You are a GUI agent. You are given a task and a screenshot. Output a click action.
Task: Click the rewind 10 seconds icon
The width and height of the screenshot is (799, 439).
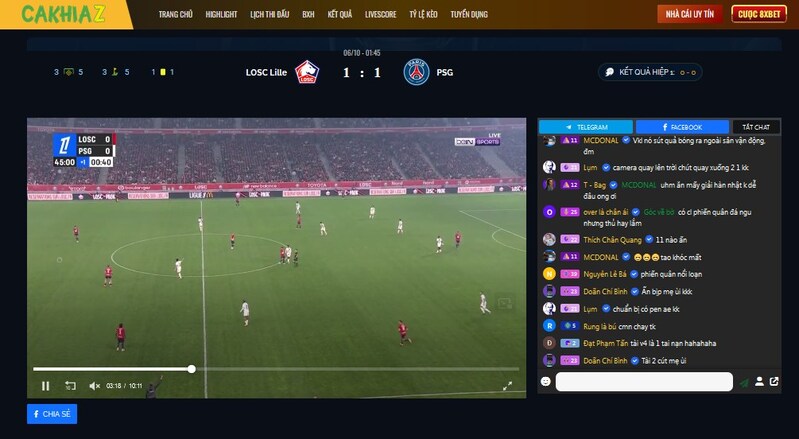[x=70, y=386]
